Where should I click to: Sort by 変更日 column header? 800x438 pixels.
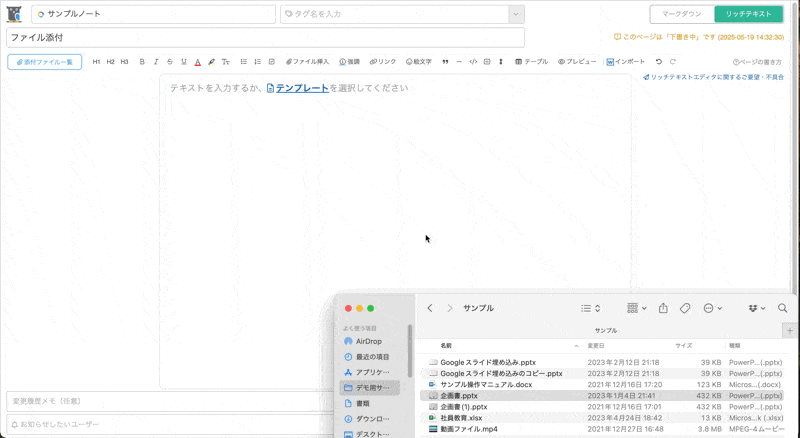tap(595, 346)
